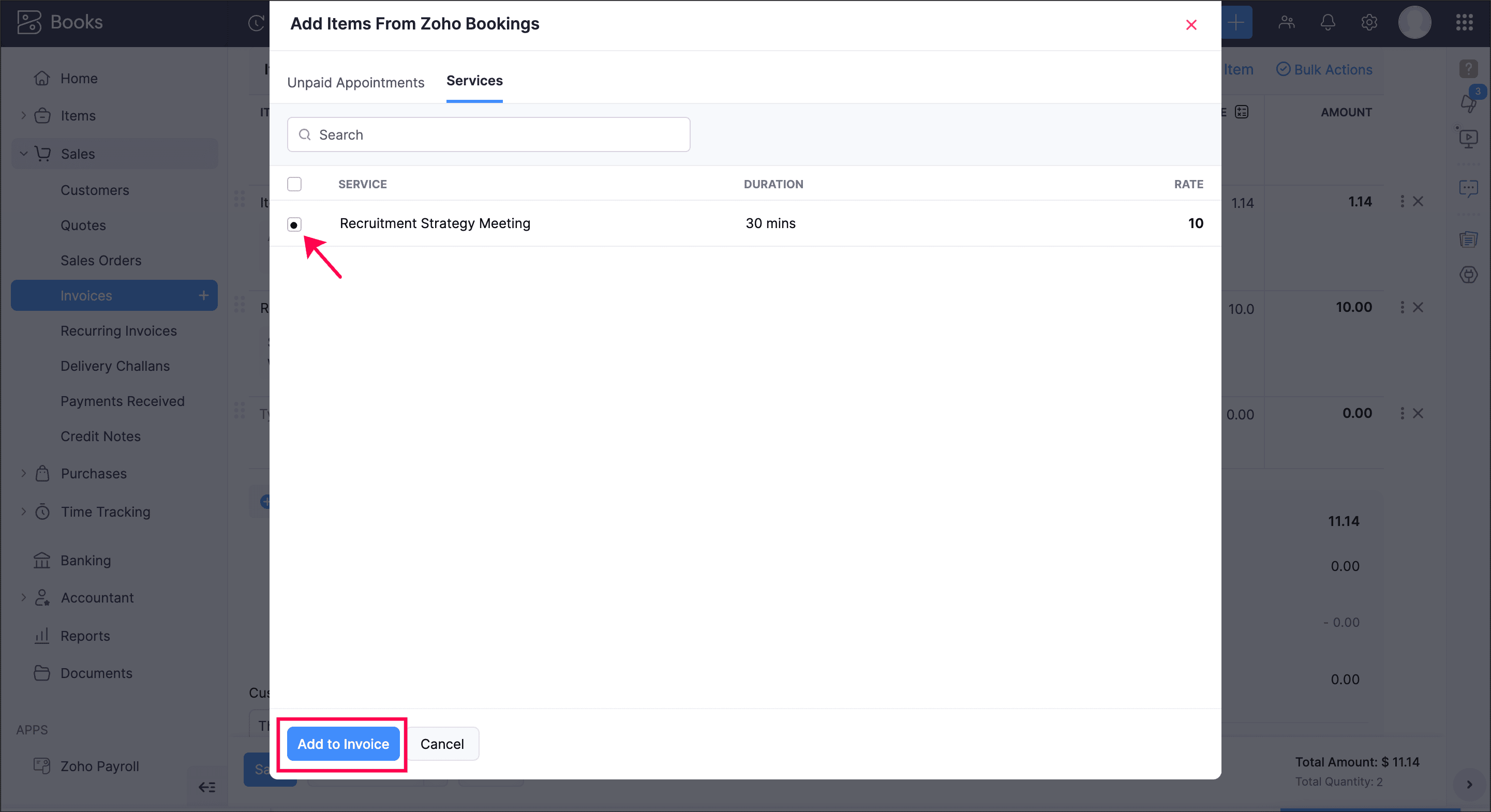Expand the Items sidebar section
The width and height of the screenshot is (1491, 812).
pyautogui.click(x=24, y=116)
